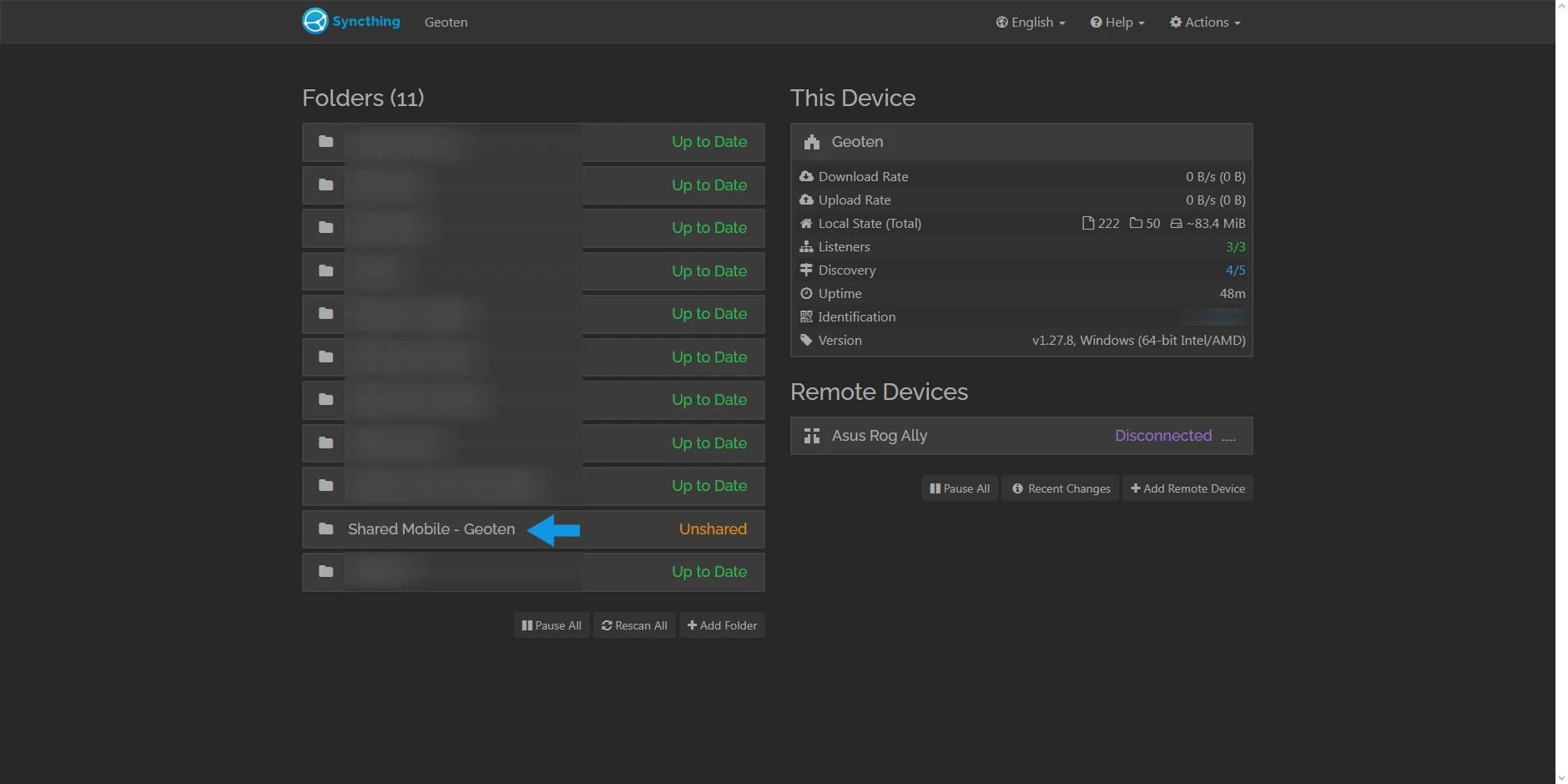The height and width of the screenshot is (784, 1568).
Task: Open the English language dropdown
Action: [x=1030, y=22]
